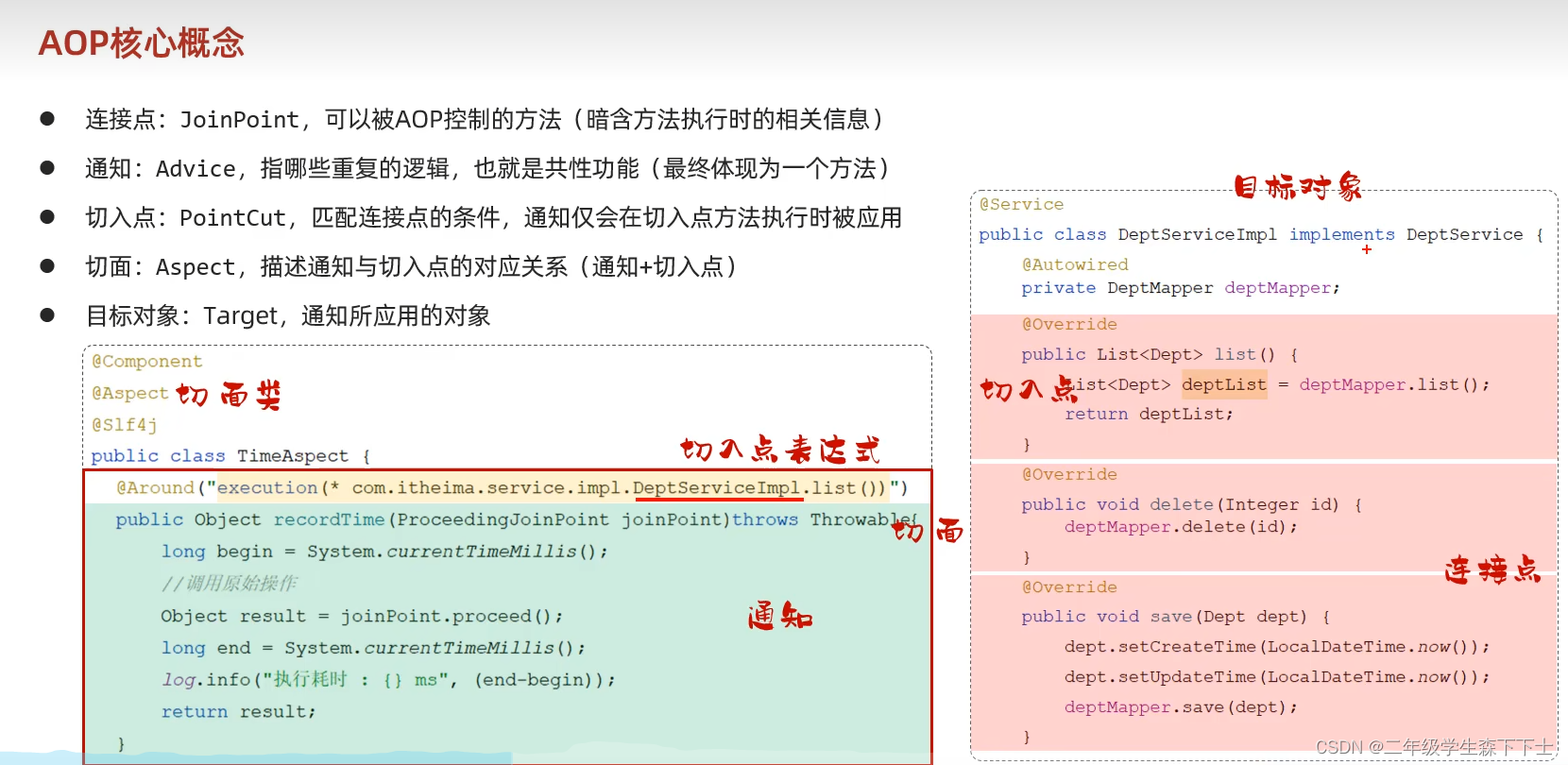Click the @Autowired annotation
Image resolution: width=1568 pixels, height=765 pixels.
pos(1075,265)
